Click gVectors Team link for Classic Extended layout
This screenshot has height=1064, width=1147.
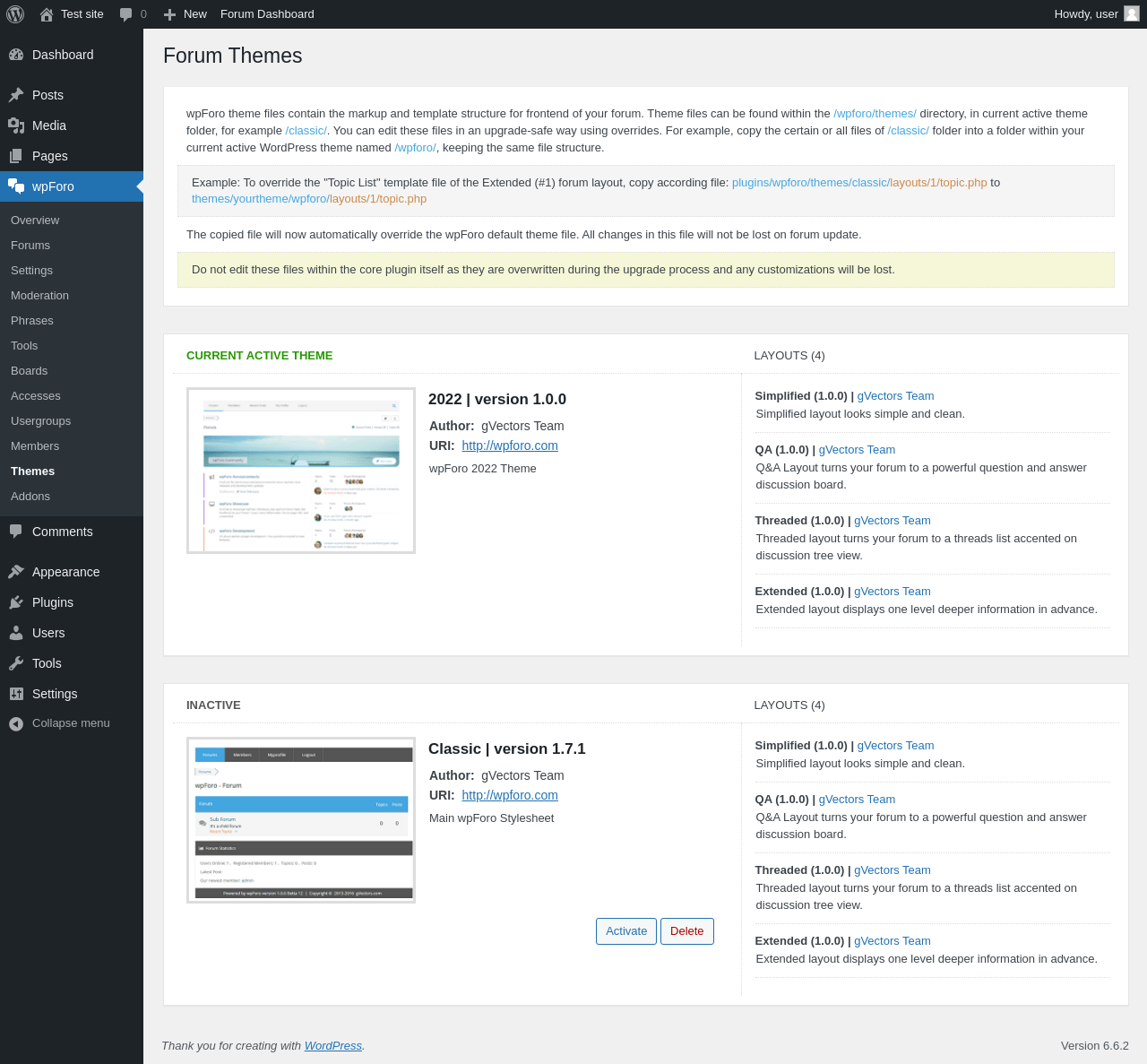[x=893, y=941]
